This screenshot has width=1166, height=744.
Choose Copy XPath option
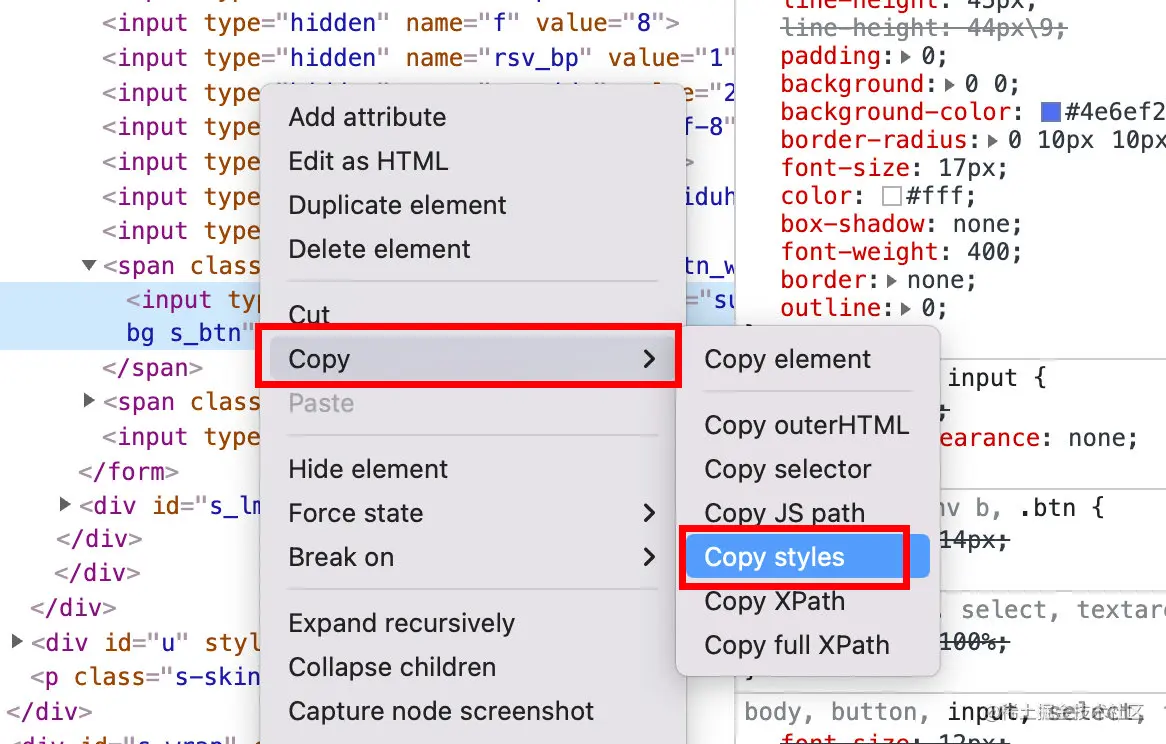click(x=774, y=601)
